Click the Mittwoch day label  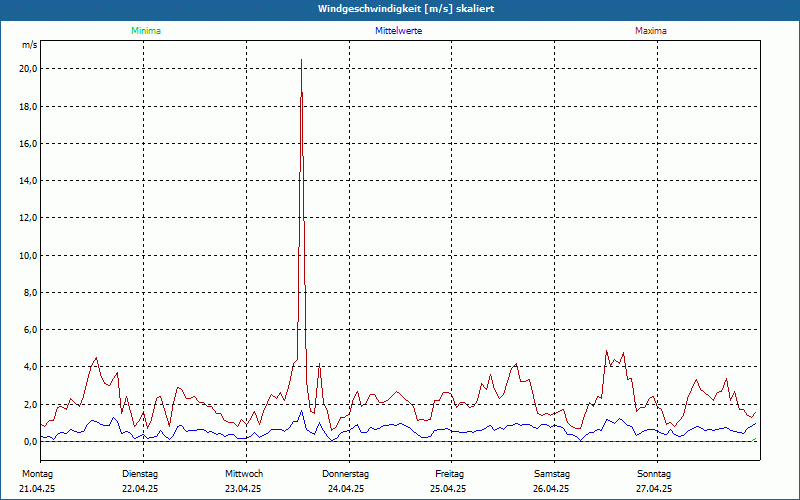click(x=244, y=474)
